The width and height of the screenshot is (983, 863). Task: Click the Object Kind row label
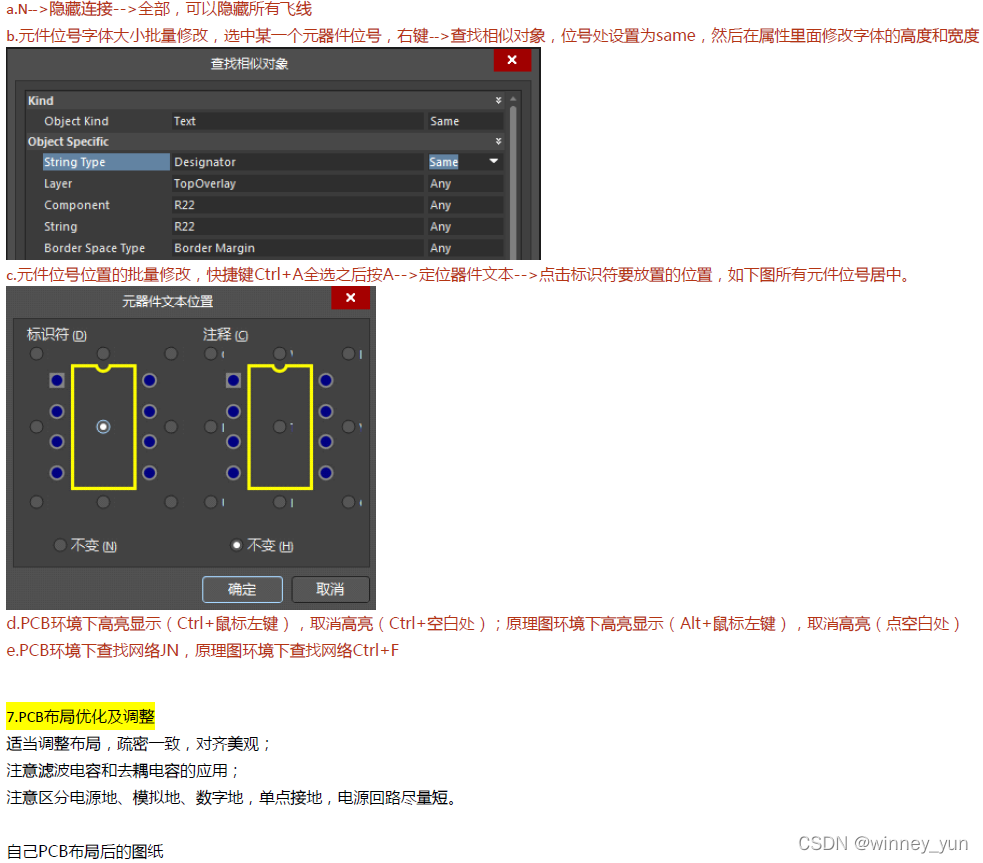(x=76, y=121)
